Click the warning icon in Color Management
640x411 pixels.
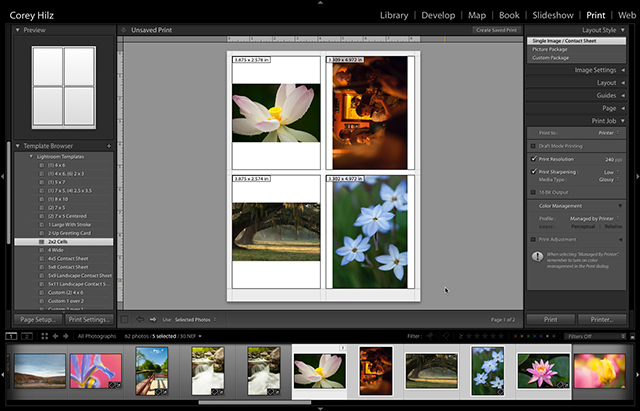(537, 257)
